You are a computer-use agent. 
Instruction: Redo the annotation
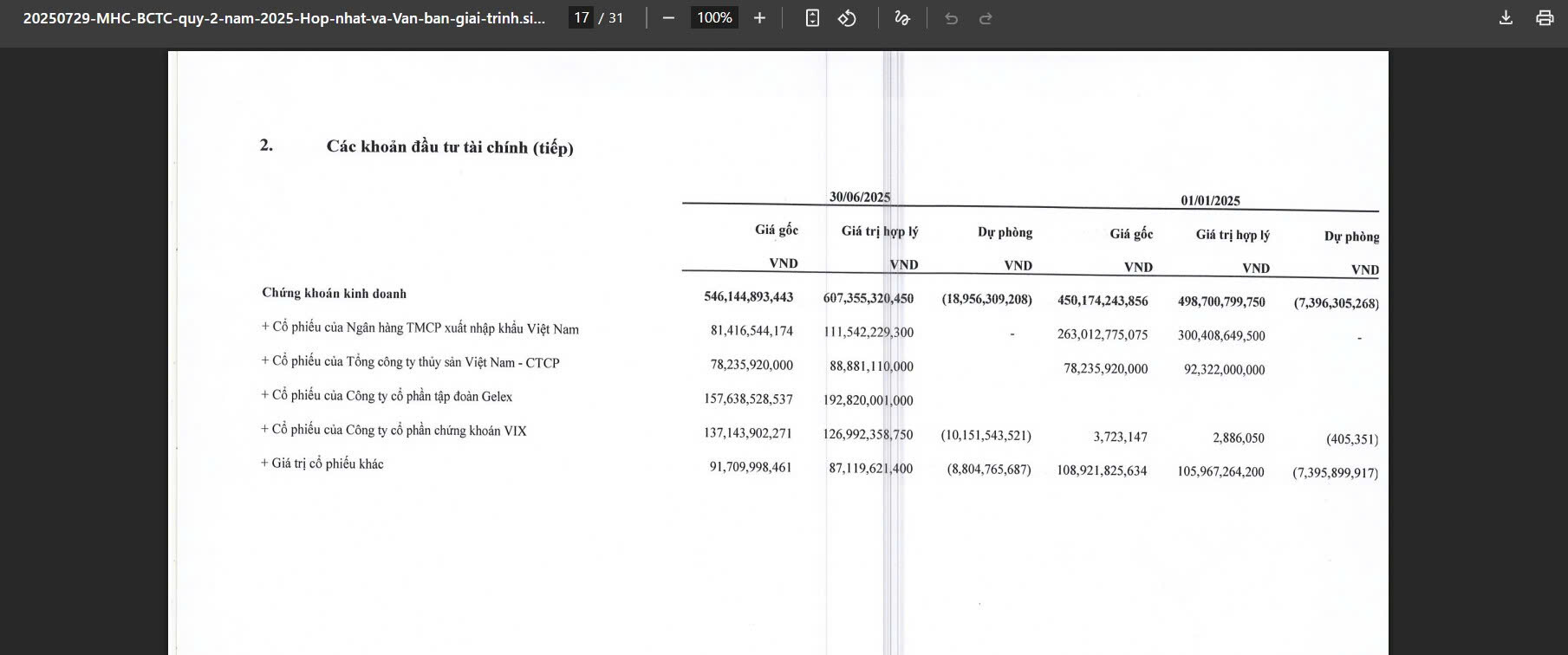pos(986,18)
